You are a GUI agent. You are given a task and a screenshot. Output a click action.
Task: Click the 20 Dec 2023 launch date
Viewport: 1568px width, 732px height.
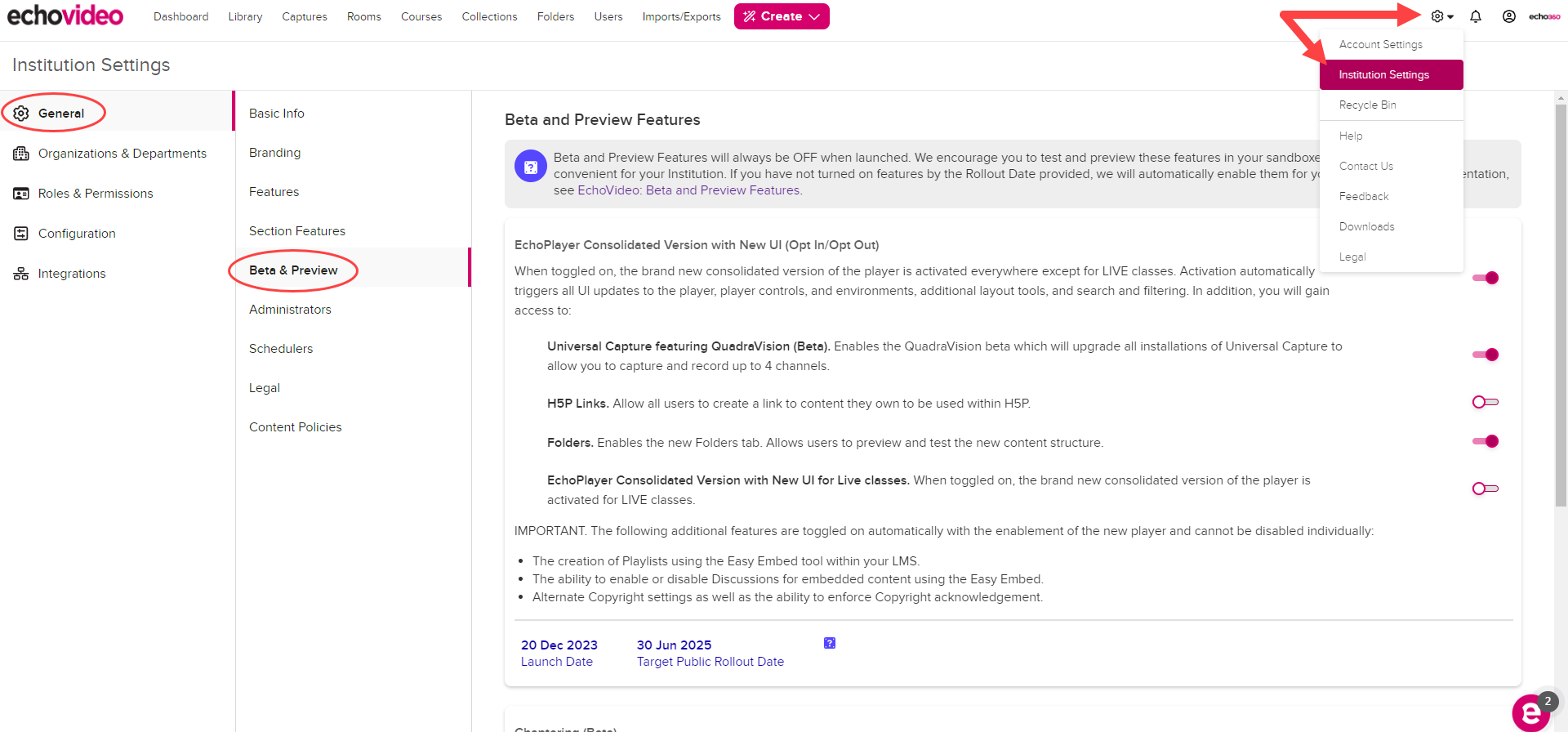click(559, 645)
